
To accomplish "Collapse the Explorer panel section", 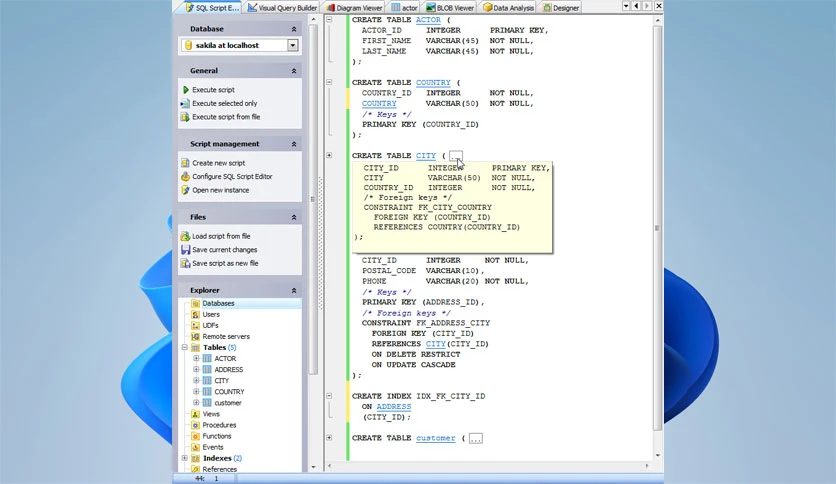I will click(294, 291).
